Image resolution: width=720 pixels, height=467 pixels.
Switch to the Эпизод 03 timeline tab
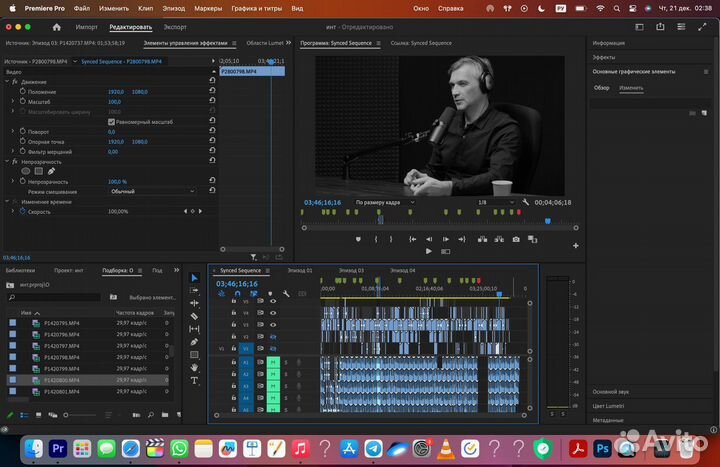[x=351, y=270]
